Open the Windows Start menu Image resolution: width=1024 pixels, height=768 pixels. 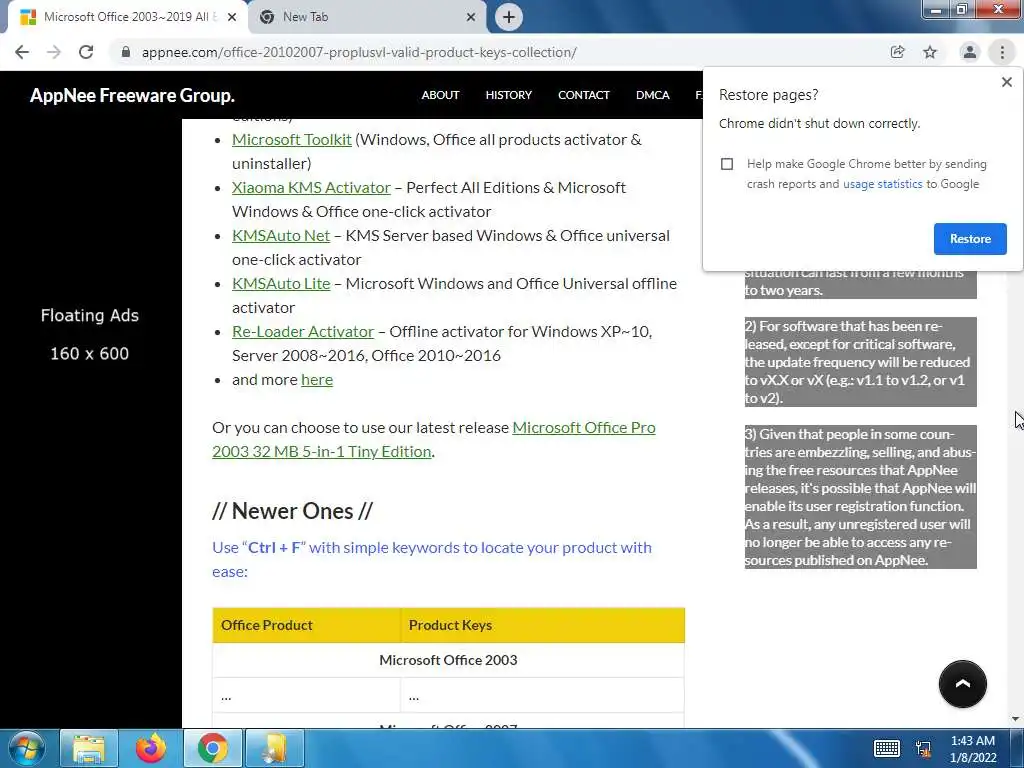point(27,748)
